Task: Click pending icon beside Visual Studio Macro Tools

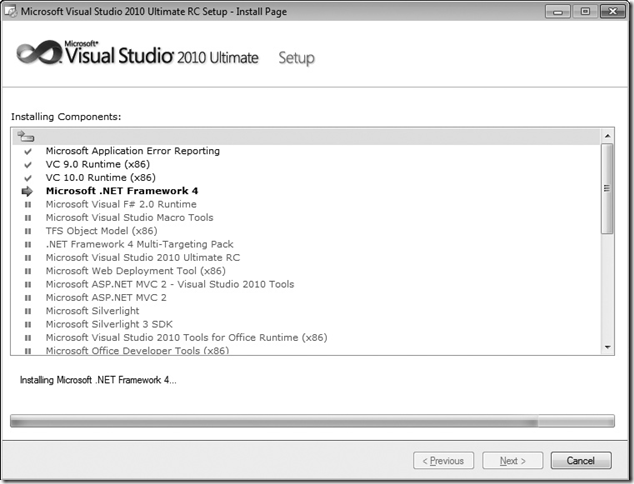Action: [x=28, y=218]
